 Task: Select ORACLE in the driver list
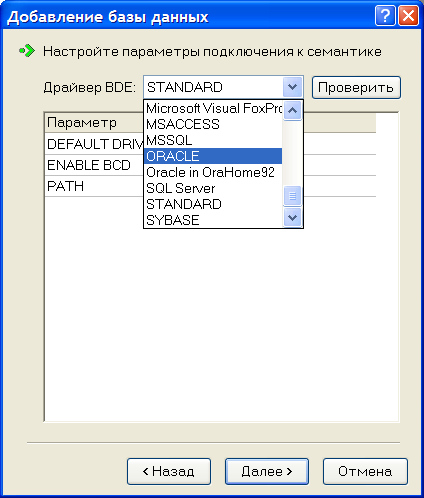pyautogui.click(x=213, y=156)
